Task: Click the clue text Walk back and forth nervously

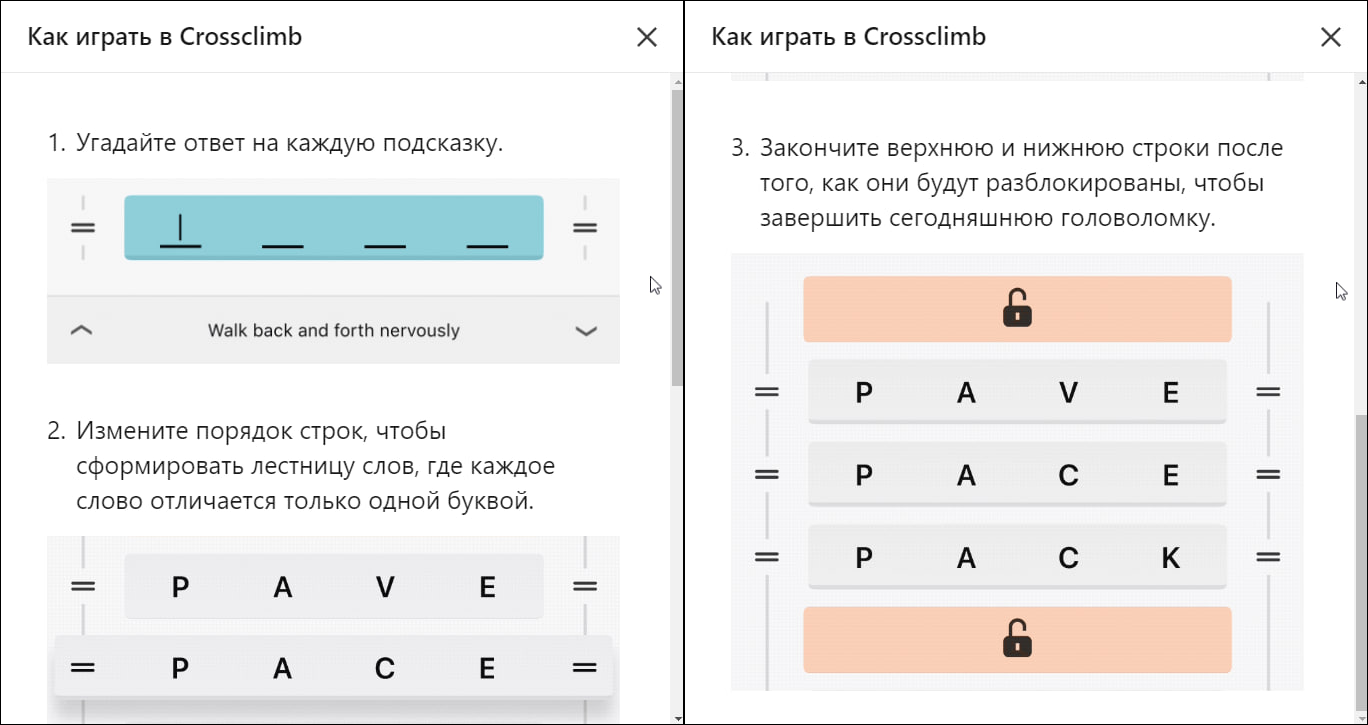Action: pos(334,331)
